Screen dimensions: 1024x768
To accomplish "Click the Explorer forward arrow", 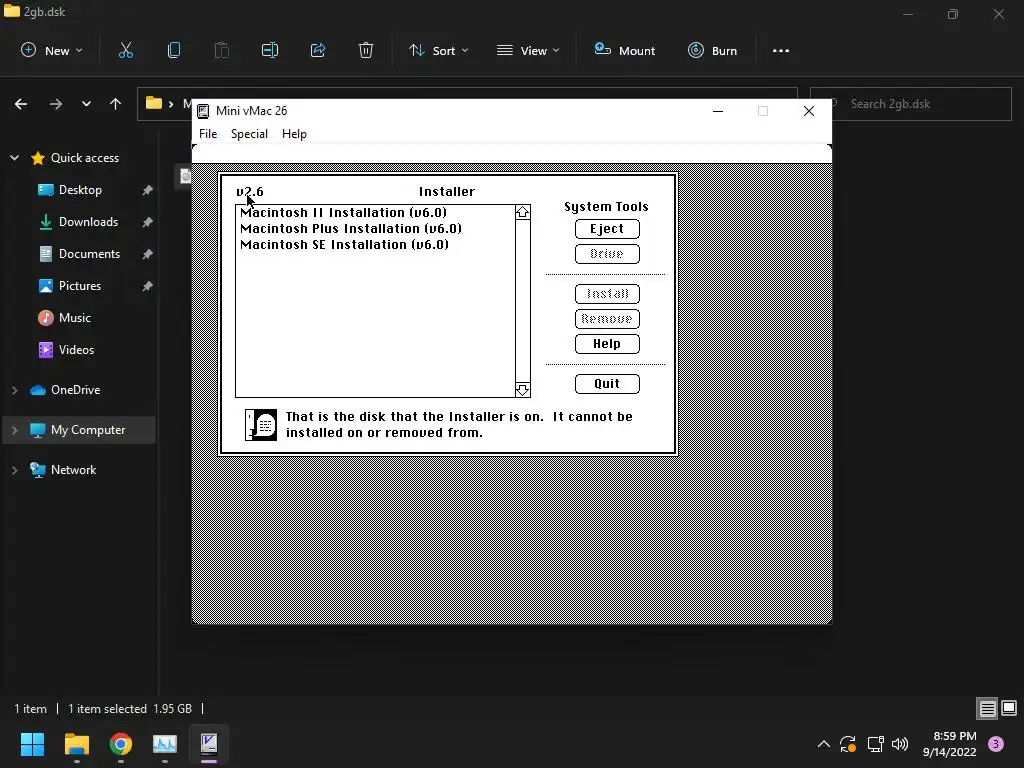I will pos(56,104).
